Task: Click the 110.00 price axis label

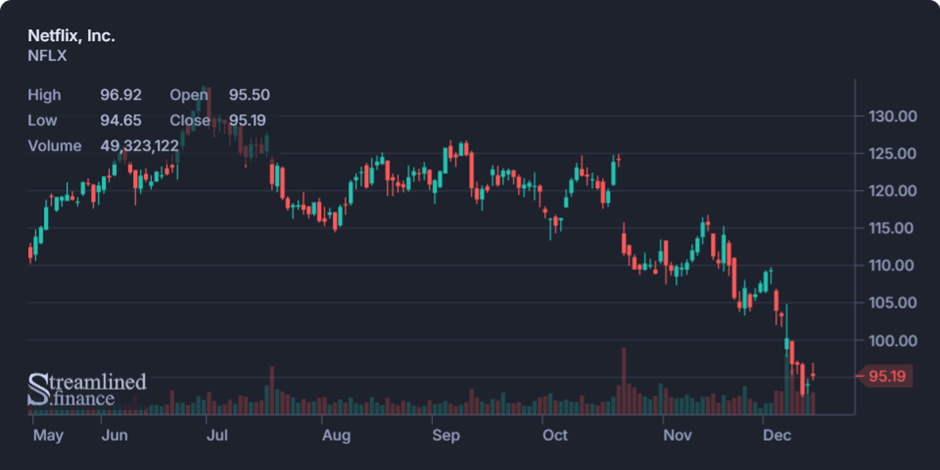Action: click(893, 265)
